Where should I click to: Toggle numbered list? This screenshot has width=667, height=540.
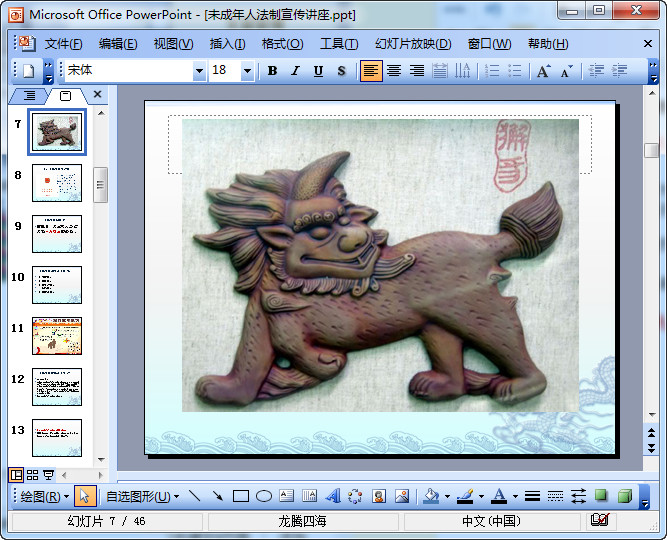point(492,71)
